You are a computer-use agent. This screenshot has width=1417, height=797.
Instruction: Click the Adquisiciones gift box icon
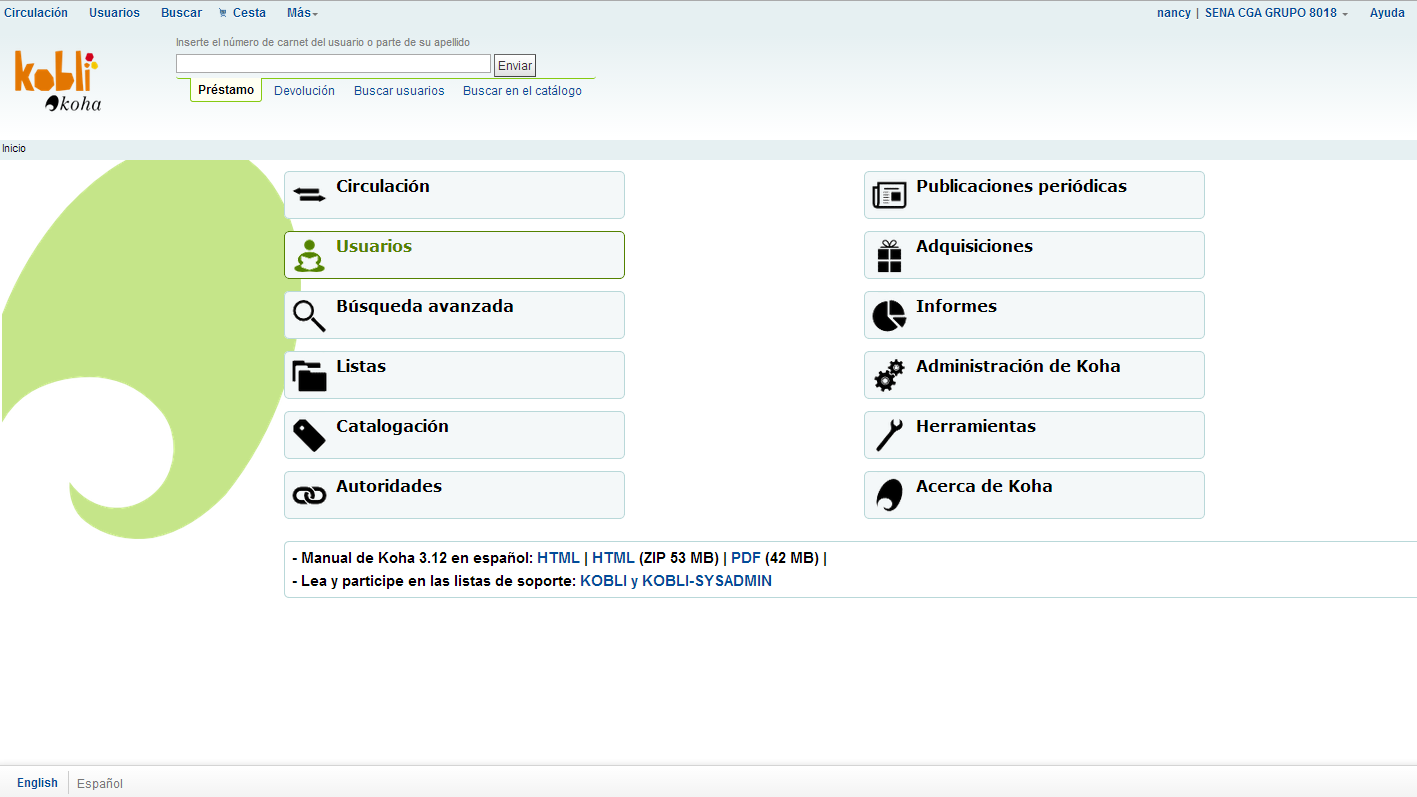(x=889, y=256)
